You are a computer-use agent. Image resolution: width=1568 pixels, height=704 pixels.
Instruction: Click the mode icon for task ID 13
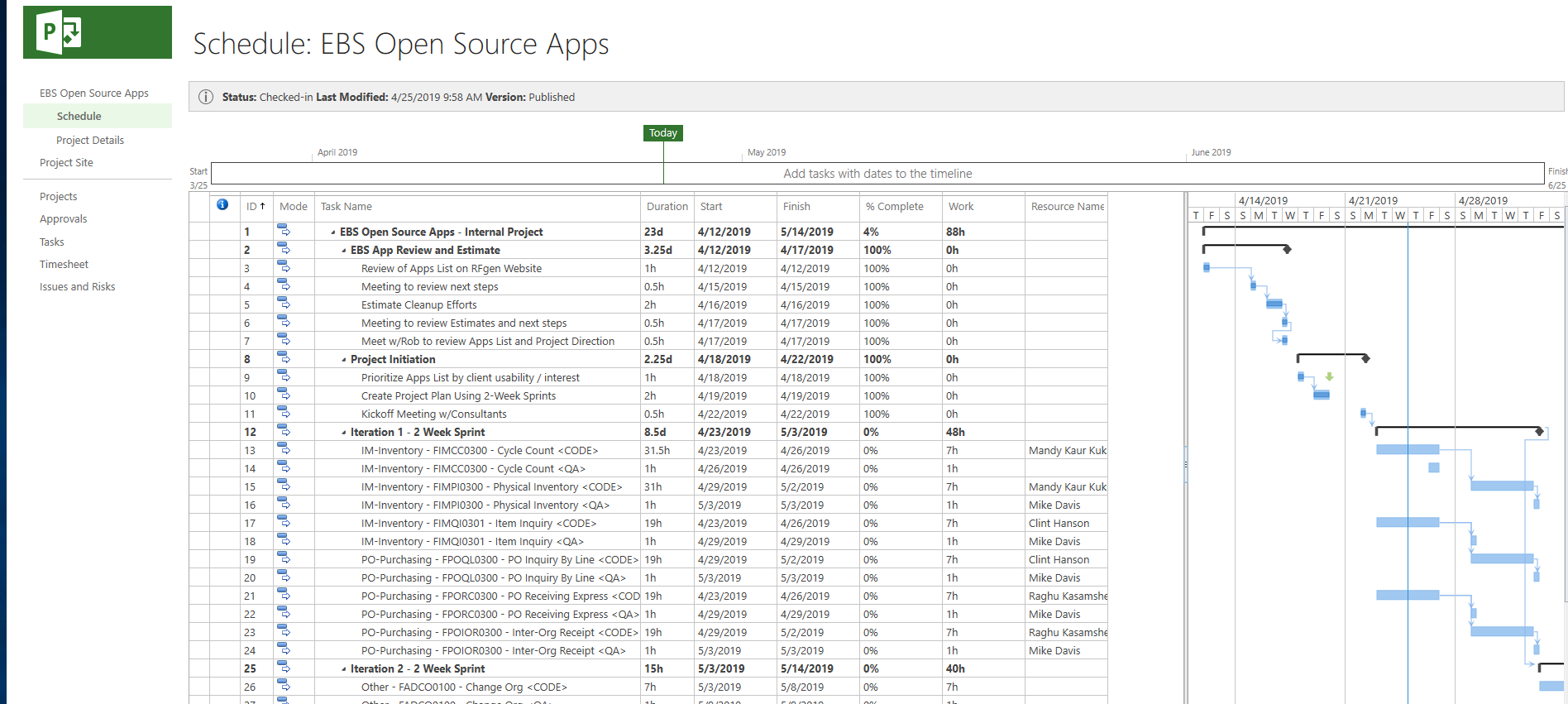[284, 449]
